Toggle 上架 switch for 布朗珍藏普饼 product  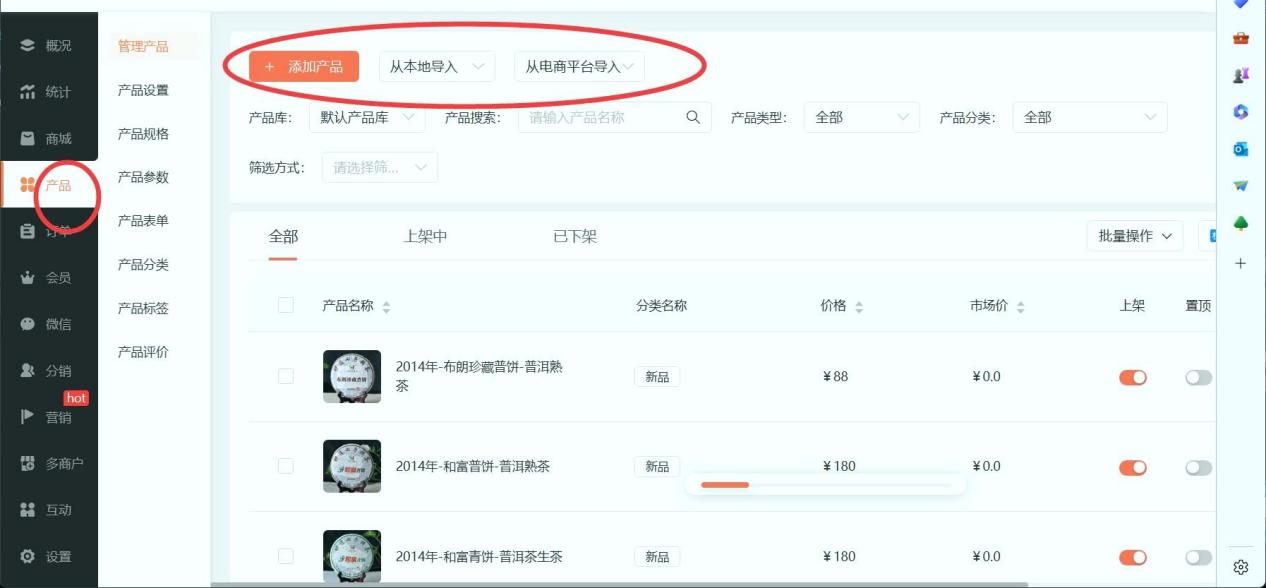click(x=1132, y=377)
